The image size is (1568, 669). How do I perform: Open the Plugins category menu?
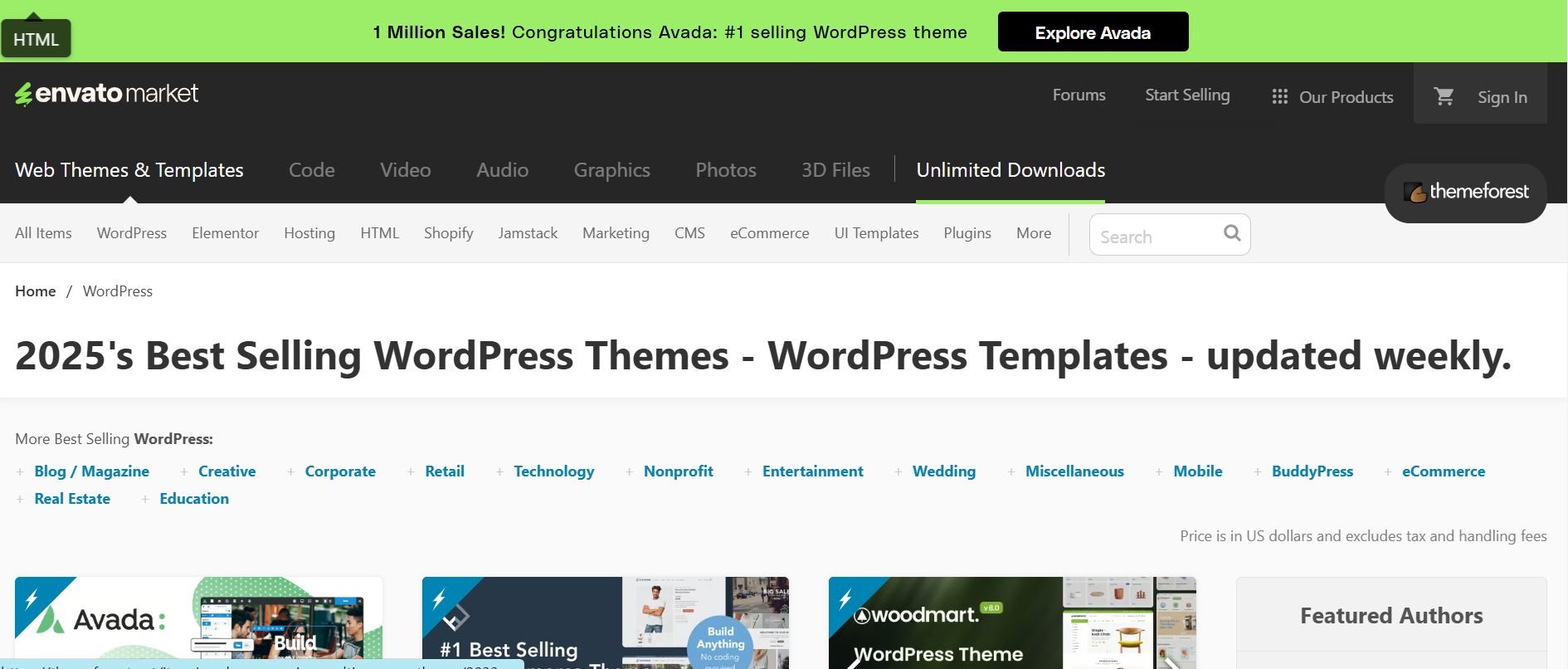tap(967, 233)
